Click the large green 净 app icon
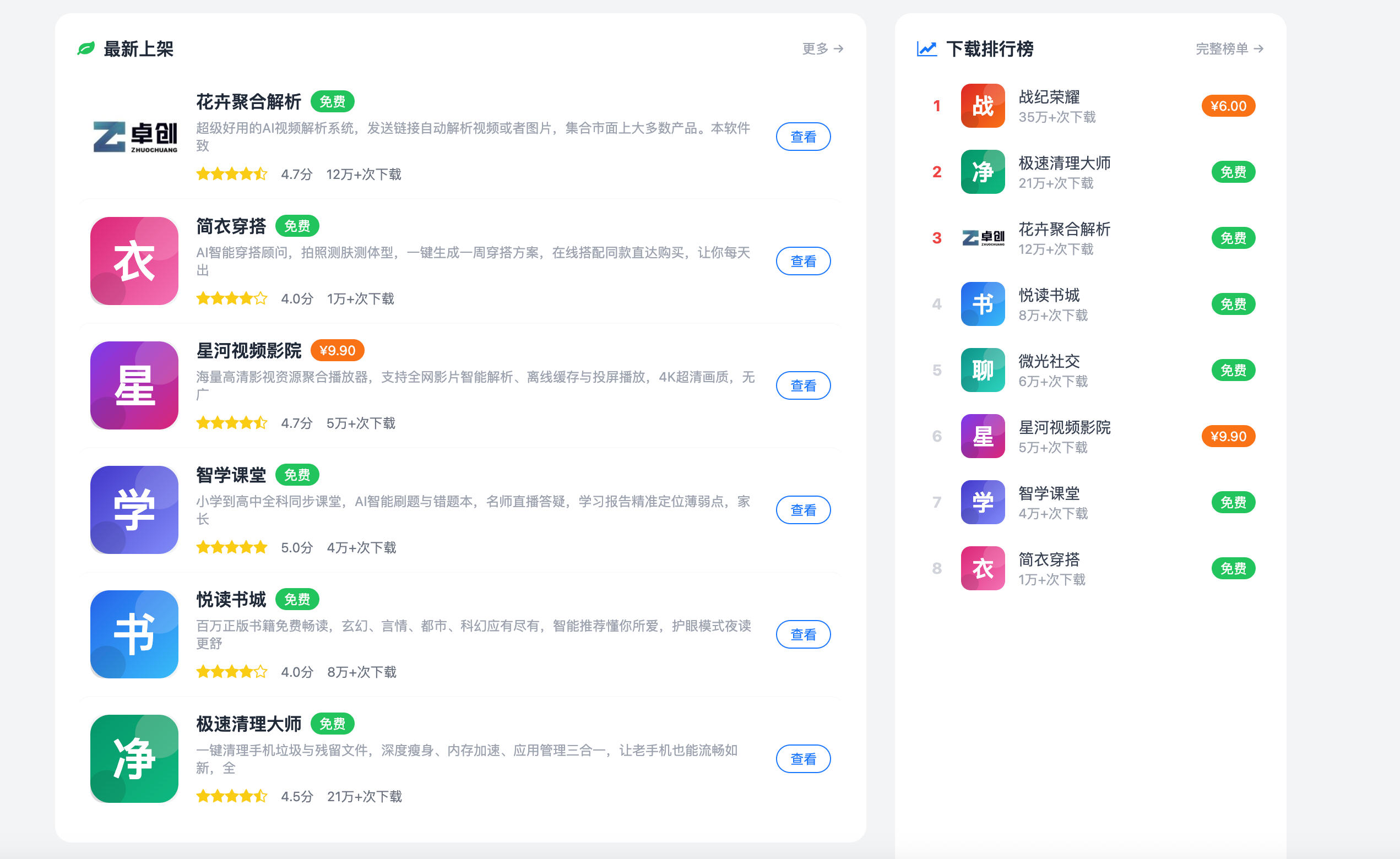The height and width of the screenshot is (859, 1400). click(135, 758)
